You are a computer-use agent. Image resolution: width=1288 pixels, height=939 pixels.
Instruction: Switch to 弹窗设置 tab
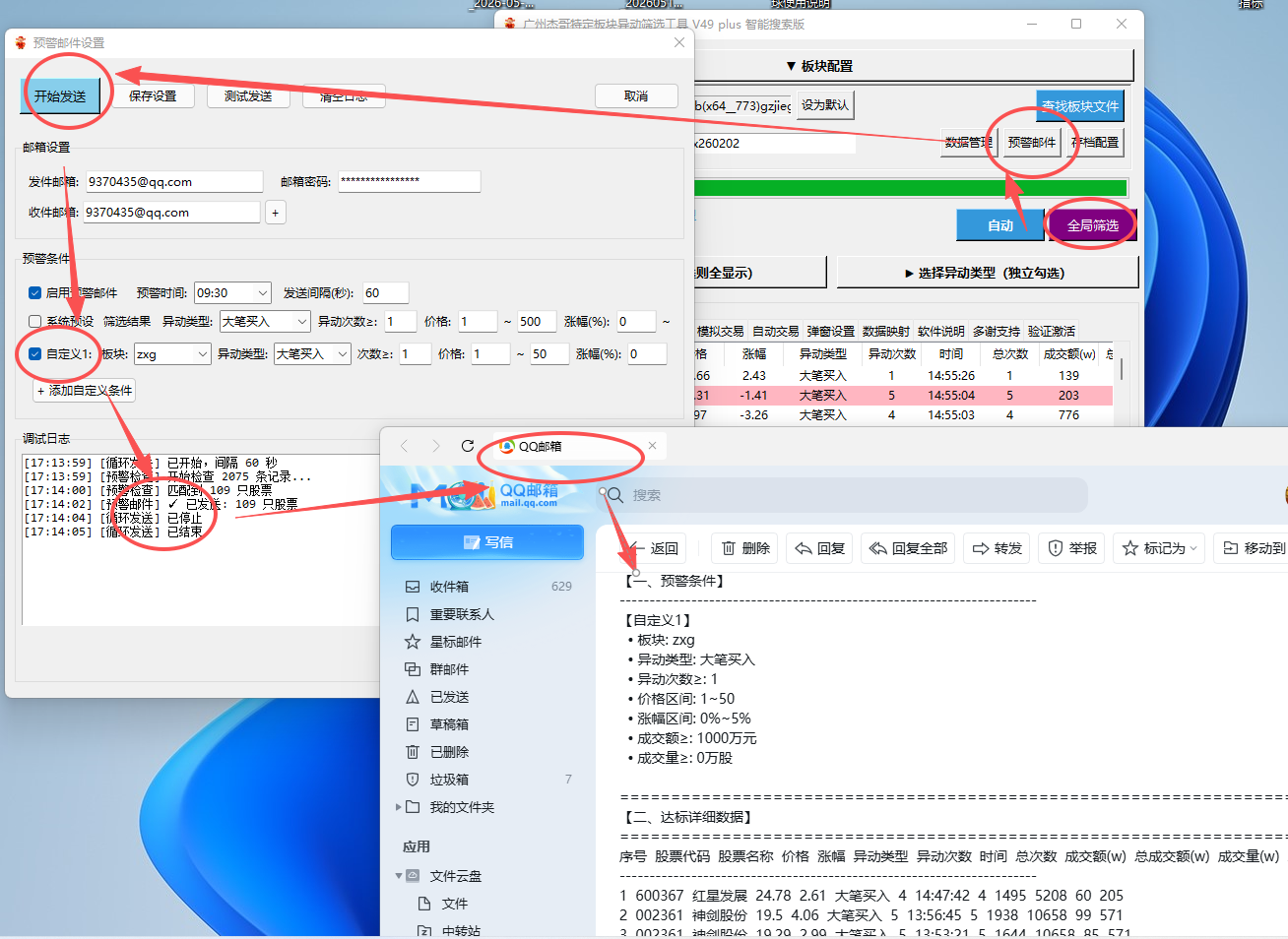[x=831, y=331]
